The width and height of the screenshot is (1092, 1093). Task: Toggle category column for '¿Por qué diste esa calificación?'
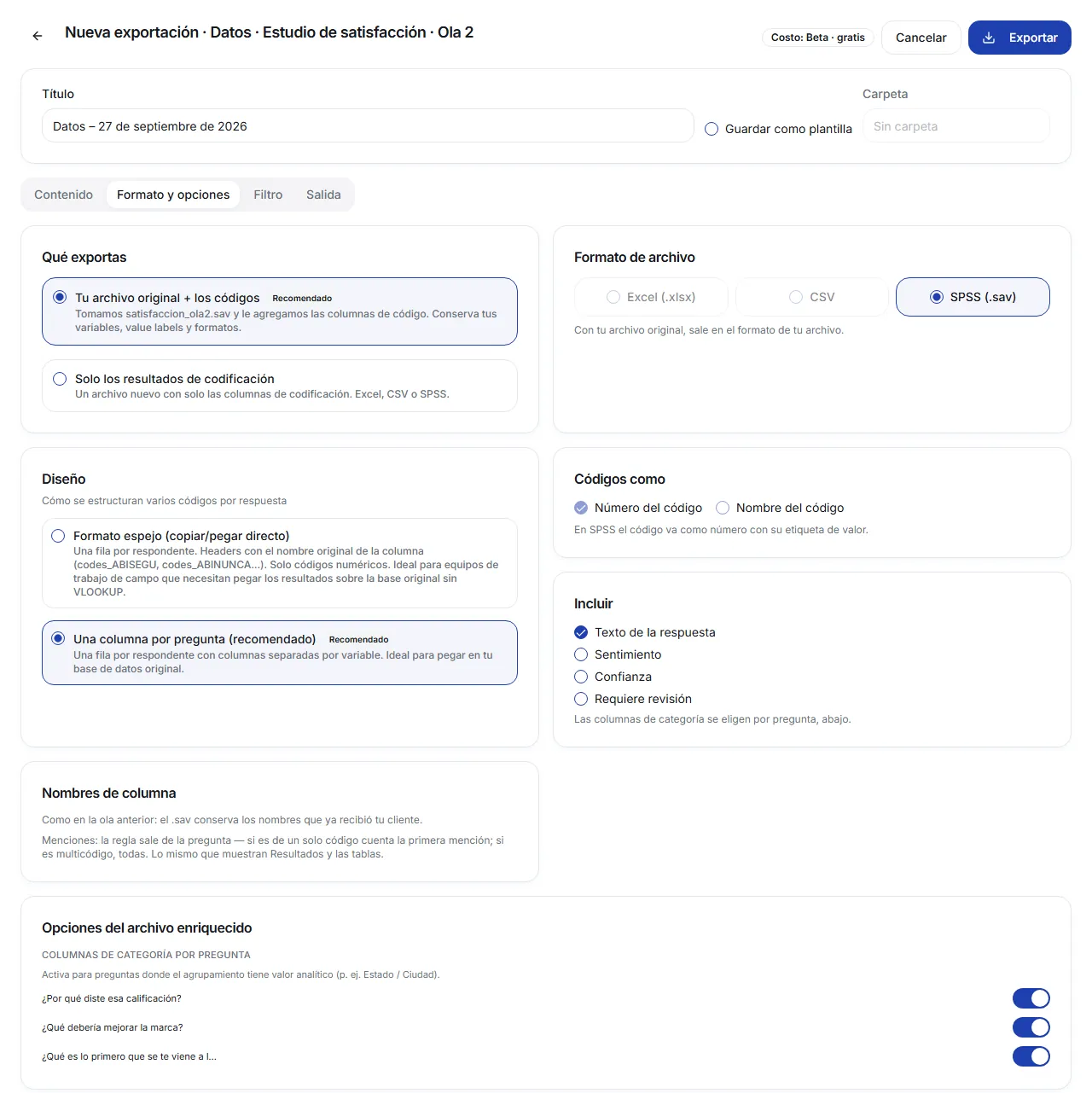tap(1031, 998)
